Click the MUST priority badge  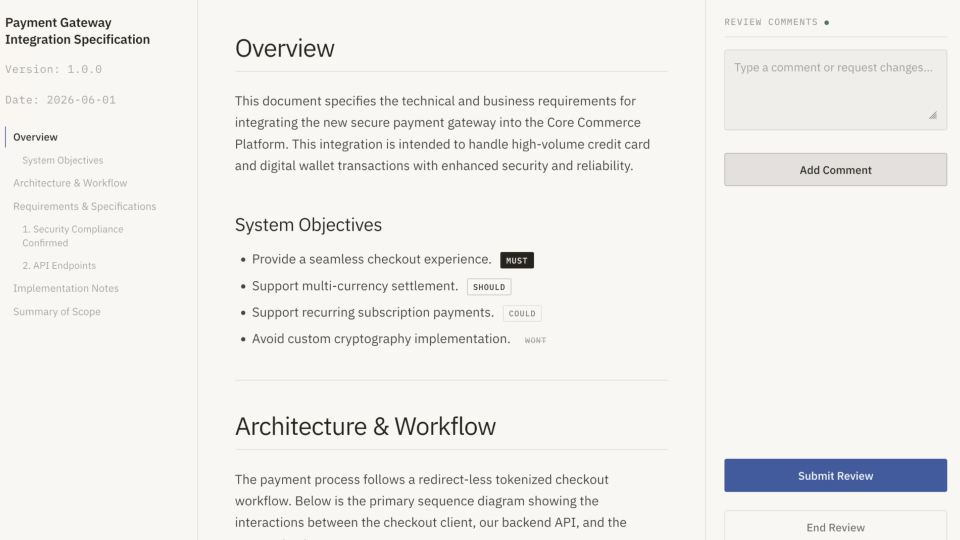click(517, 260)
